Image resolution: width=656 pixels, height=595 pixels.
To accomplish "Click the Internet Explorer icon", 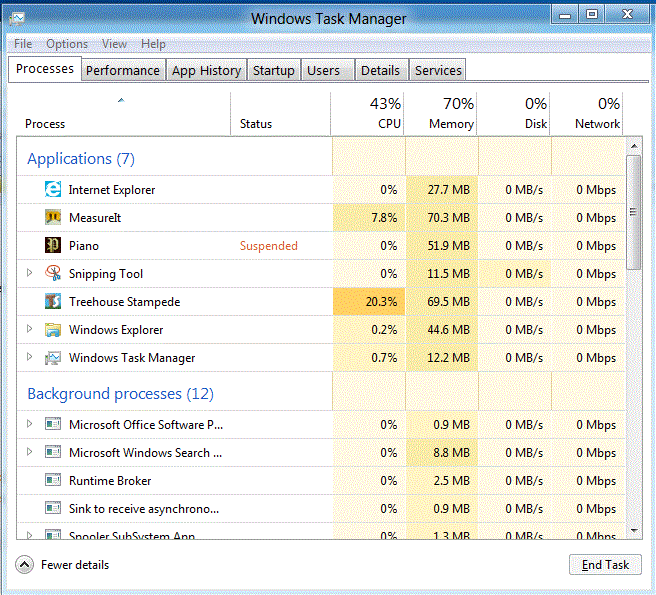I will (x=53, y=190).
